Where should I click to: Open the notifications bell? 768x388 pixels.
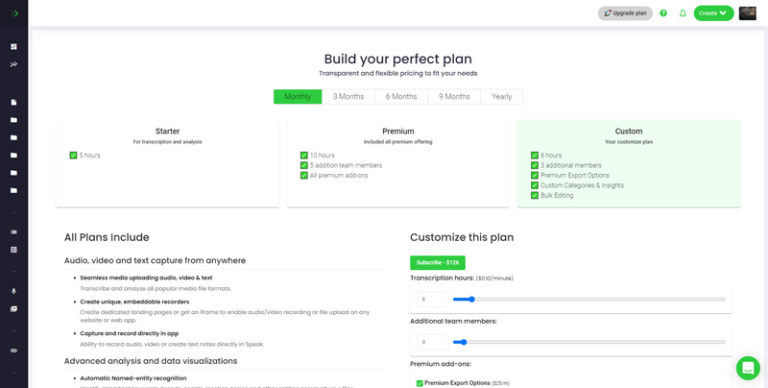point(683,13)
